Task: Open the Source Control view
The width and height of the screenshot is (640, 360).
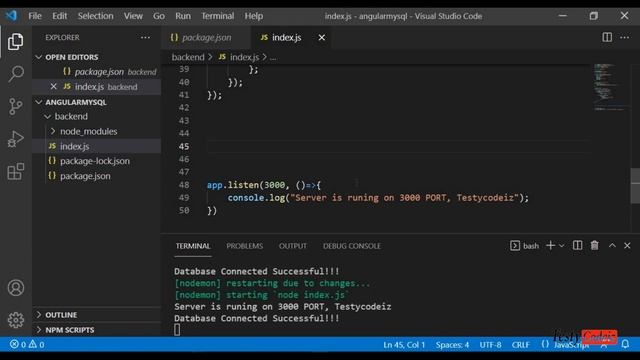Action: click(16, 107)
